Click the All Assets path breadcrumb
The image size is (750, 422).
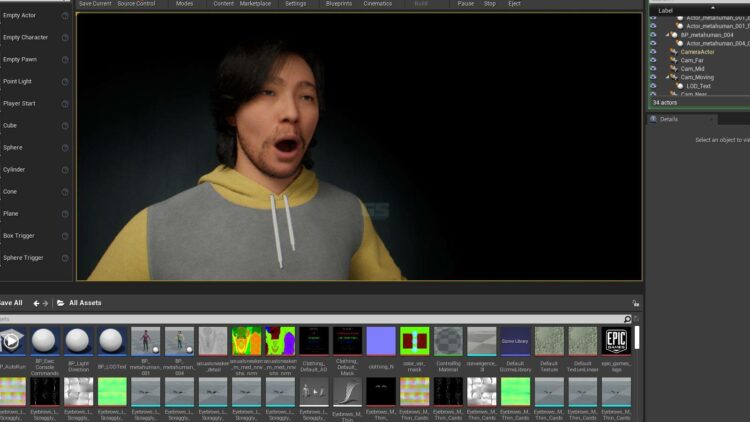85,303
